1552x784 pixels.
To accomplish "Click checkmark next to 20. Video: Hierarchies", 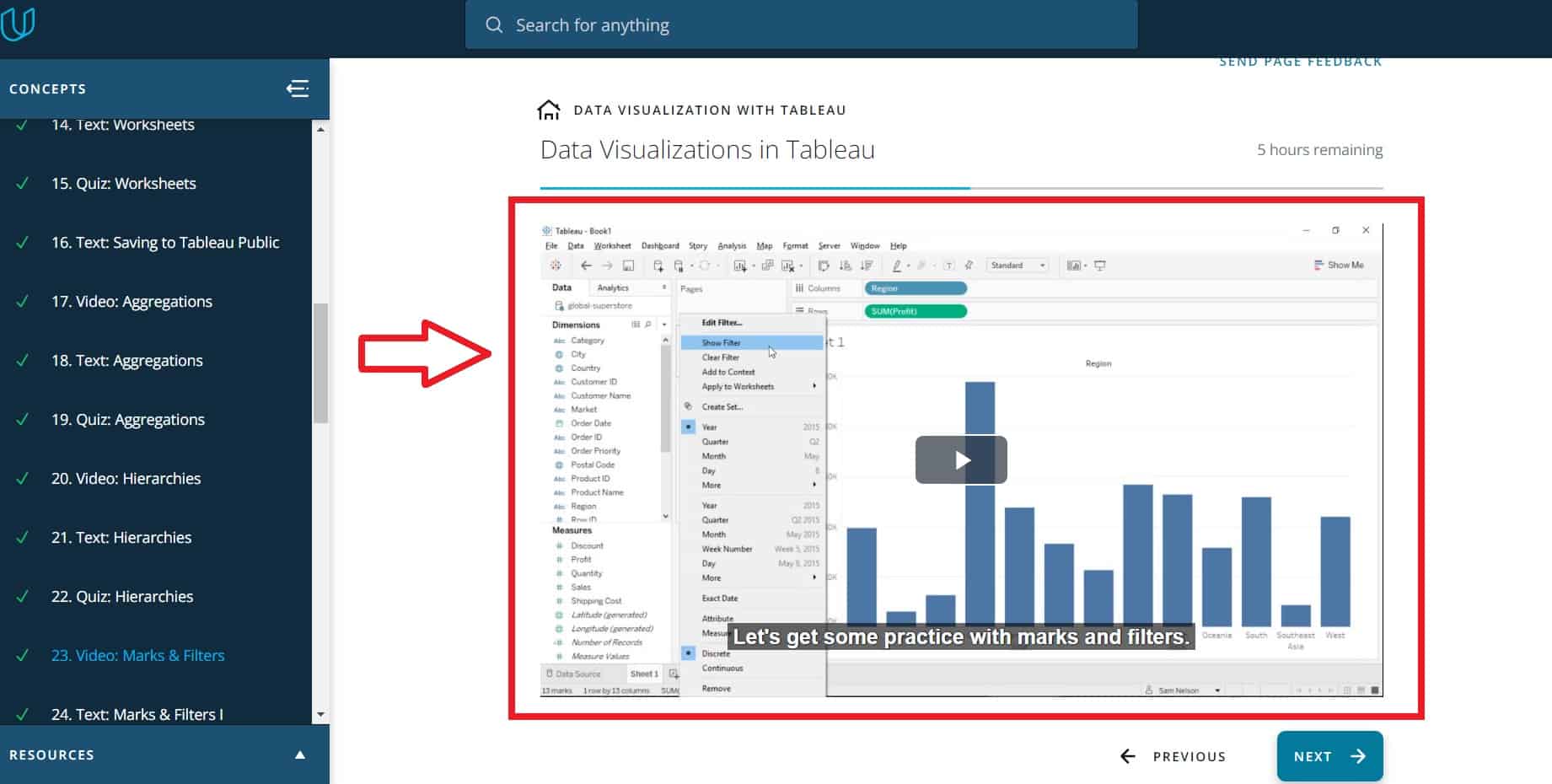I will [x=23, y=479].
